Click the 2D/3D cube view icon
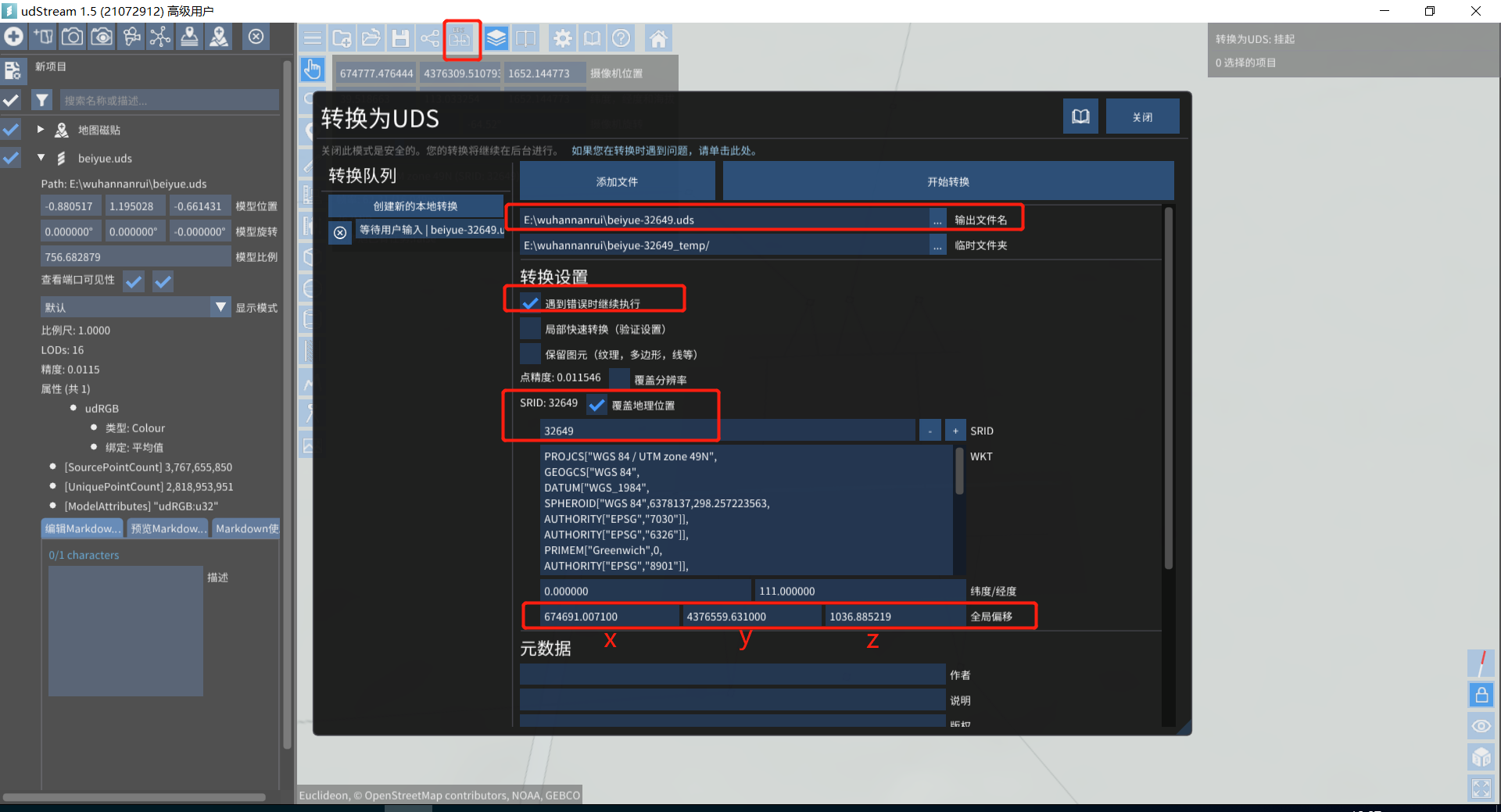 tap(1481, 757)
